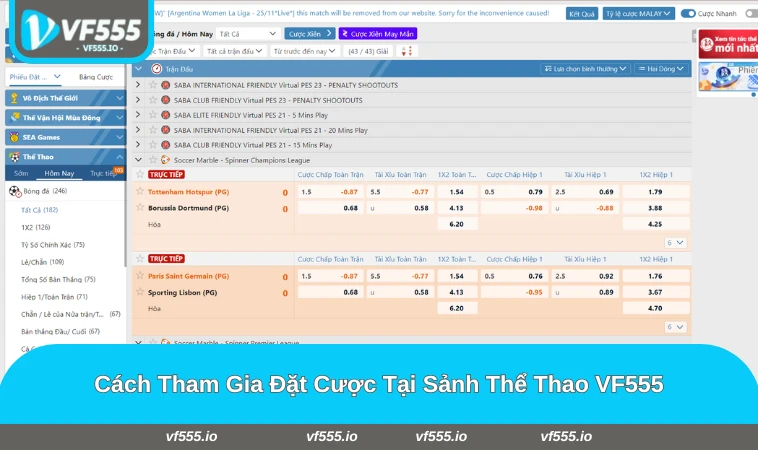
Task: Star the SABA CLUB FRIENDLY 15 Mins Play league
Action: tap(153, 145)
